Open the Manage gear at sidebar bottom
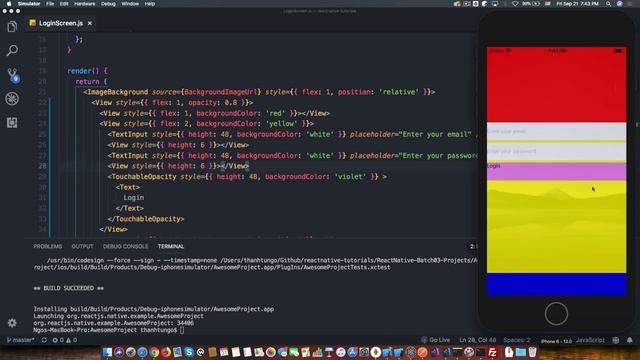The image size is (640, 360). (12, 322)
